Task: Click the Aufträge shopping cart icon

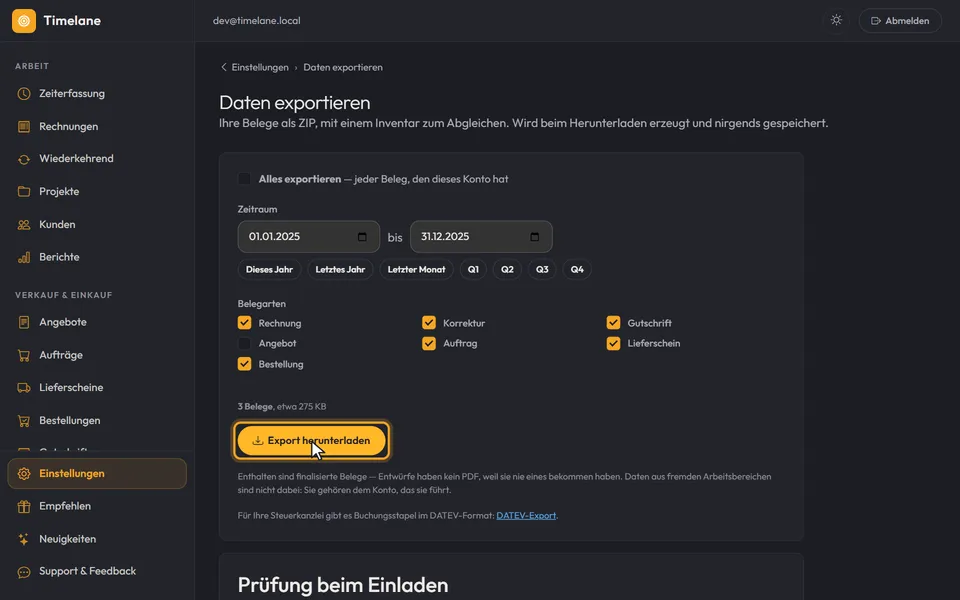Action: pyautogui.click(x=24, y=355)
